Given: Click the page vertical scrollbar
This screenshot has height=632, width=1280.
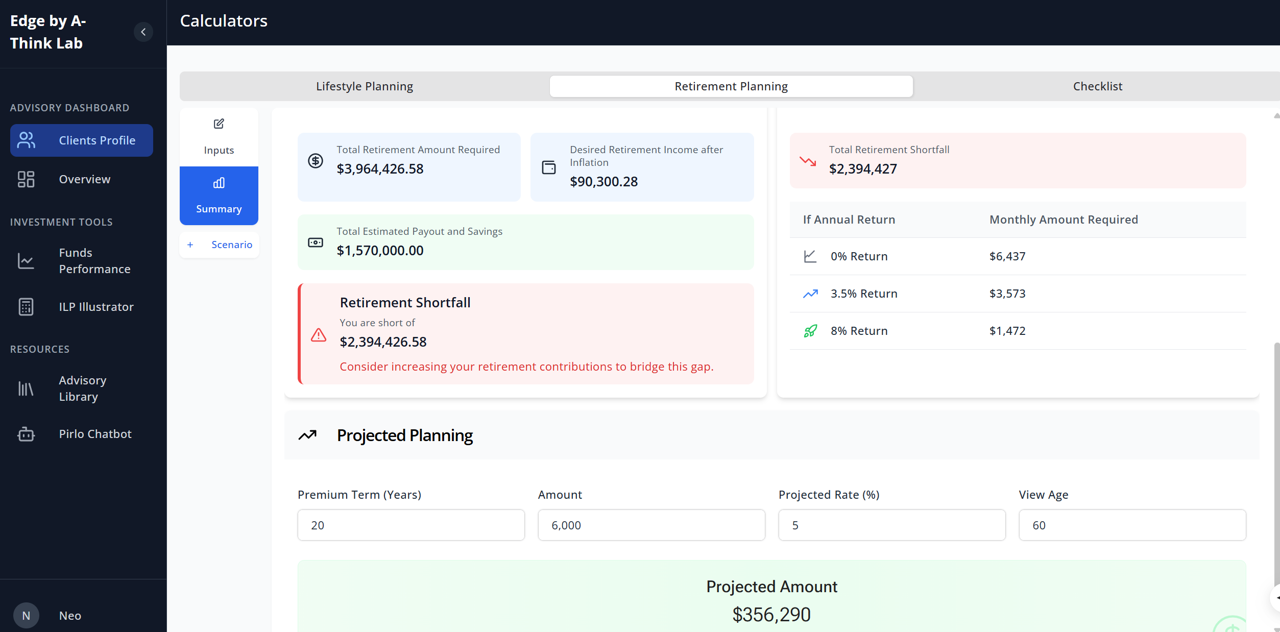Looking at the screenshot, I should coord(1275,465).
